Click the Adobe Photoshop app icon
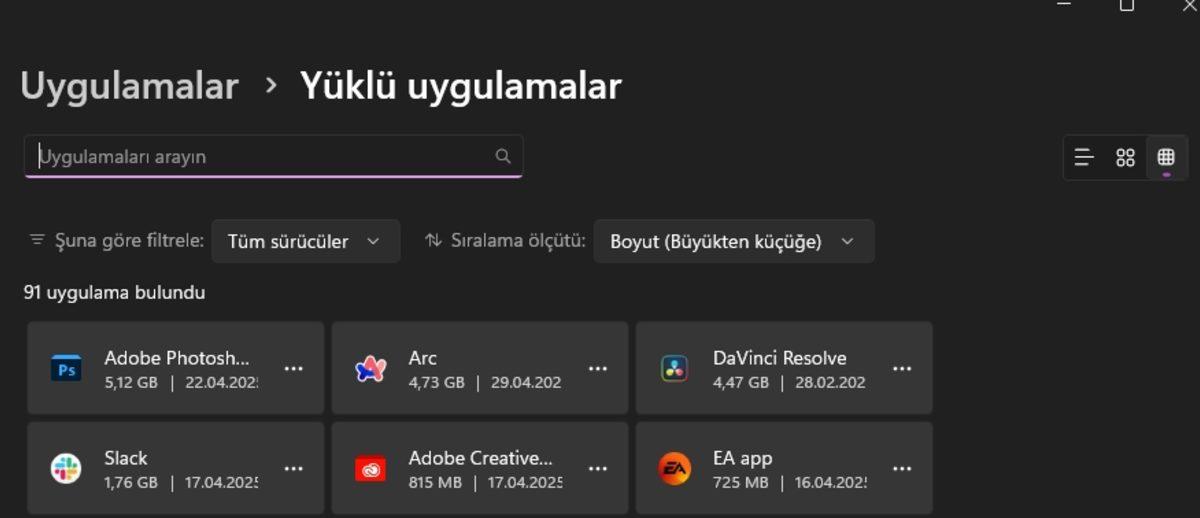This screenshot has width=1200, height=518. pos(66,368)
